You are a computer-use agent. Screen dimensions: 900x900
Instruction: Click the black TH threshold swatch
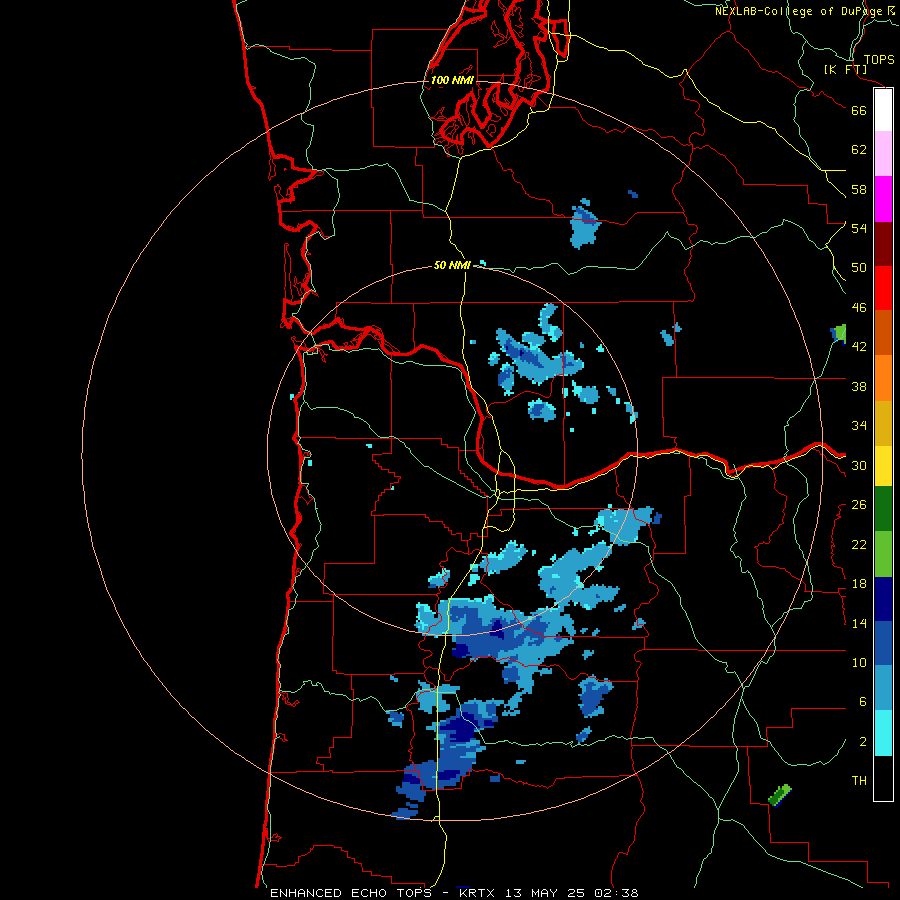point(883,778)
